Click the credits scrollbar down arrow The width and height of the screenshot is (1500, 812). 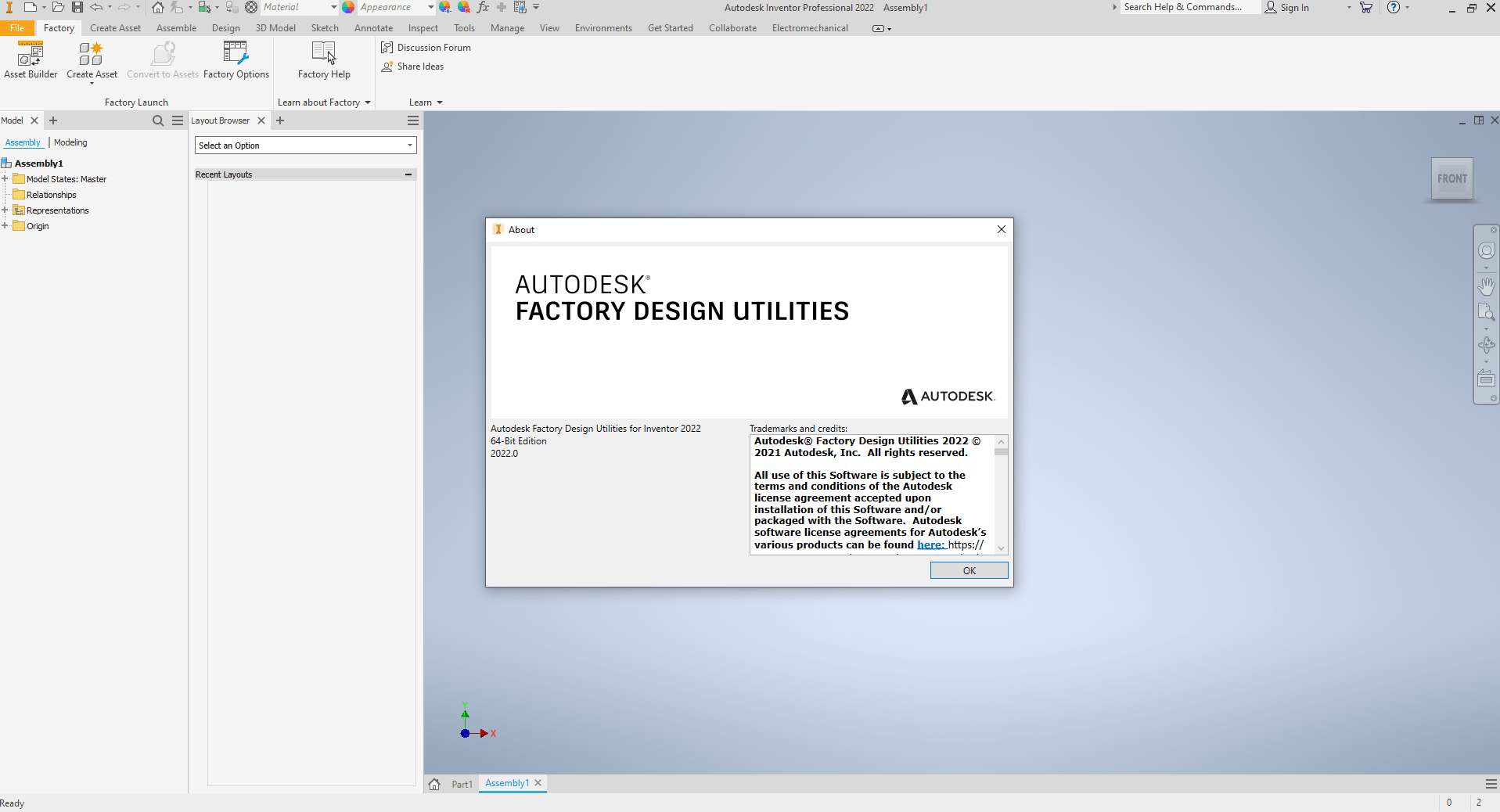1001,548
